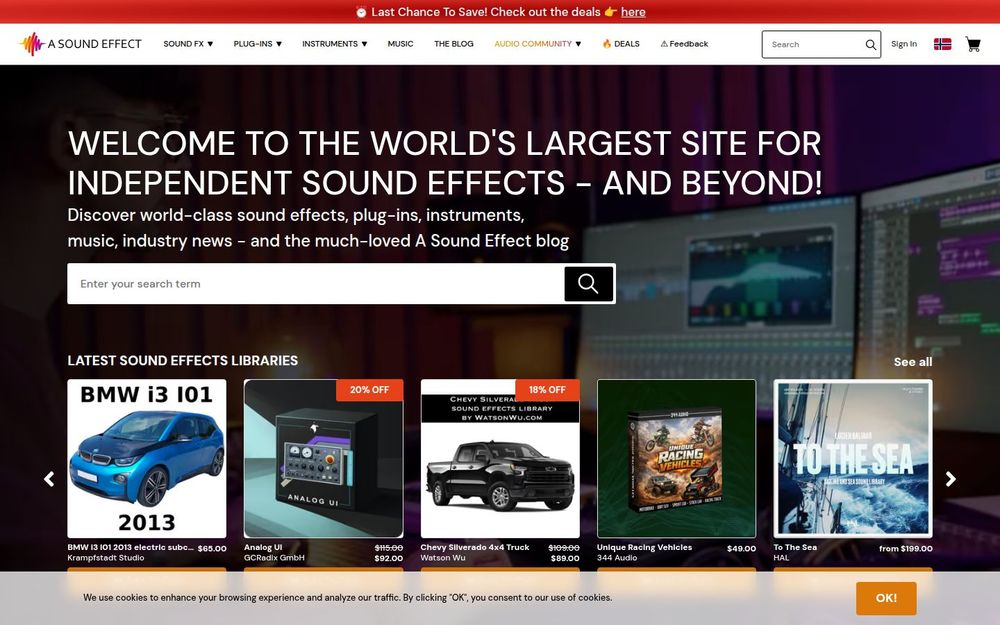The image size is (1000, 625).
Task: Go to next libraries with right arrow
Action: pos(950,479)
